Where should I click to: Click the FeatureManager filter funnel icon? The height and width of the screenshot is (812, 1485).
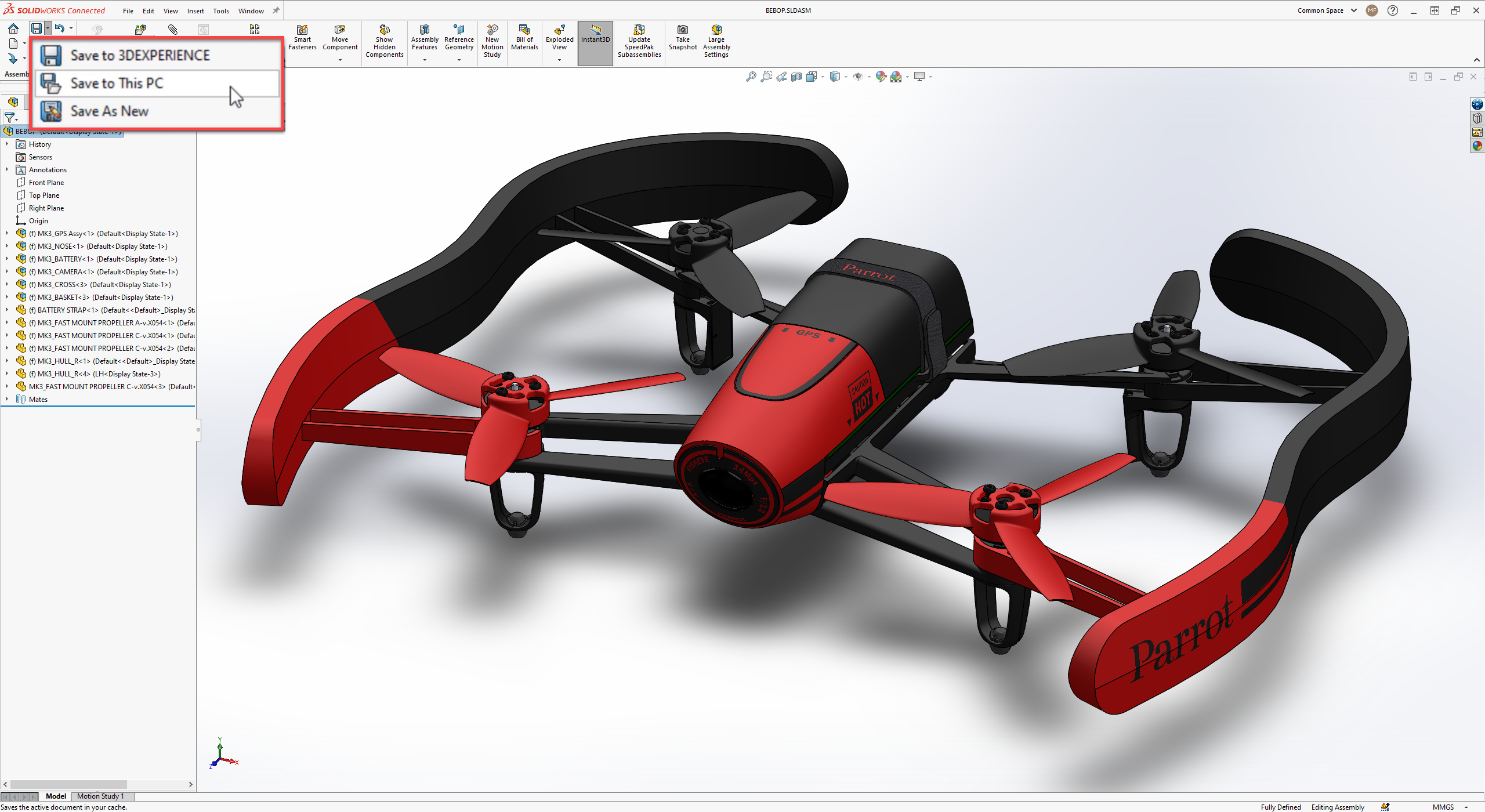(x=9, y=118)
